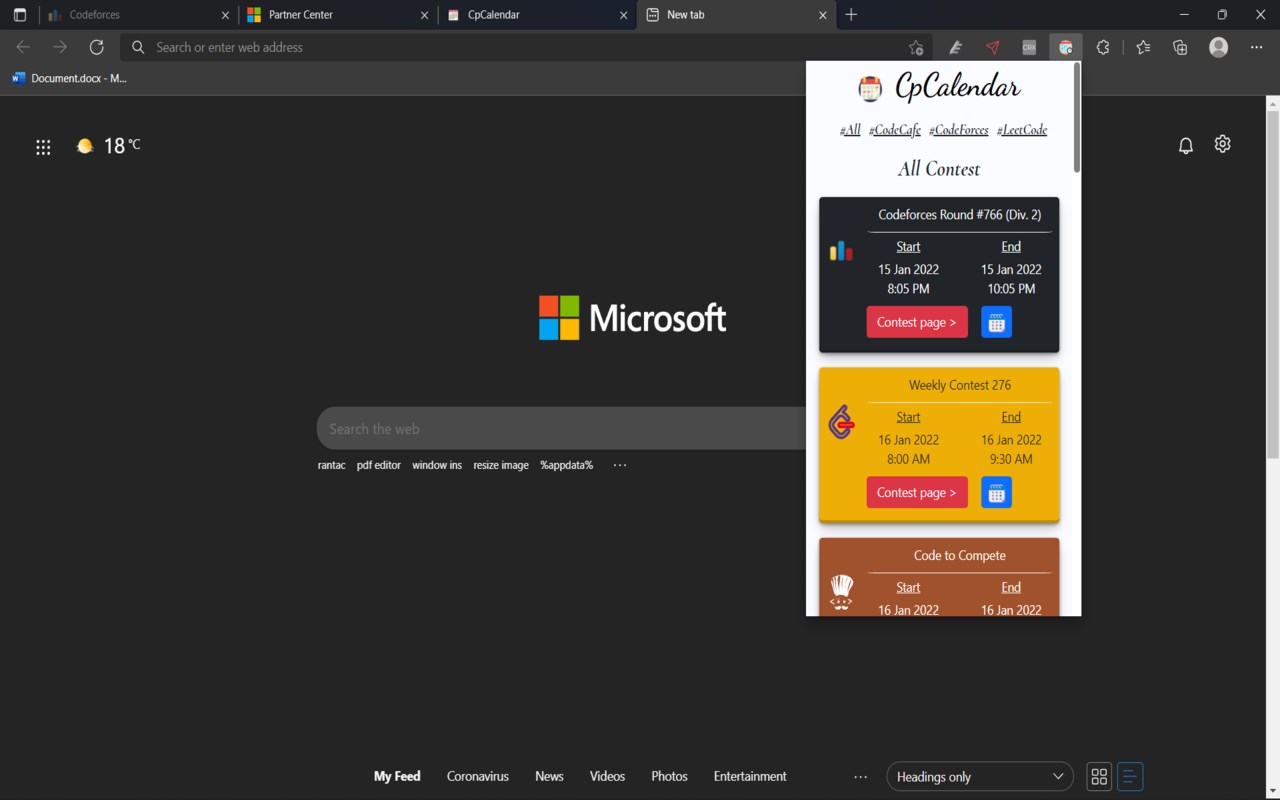Refresh the current page
1280x800 pixels.
(x=96, y=47)
